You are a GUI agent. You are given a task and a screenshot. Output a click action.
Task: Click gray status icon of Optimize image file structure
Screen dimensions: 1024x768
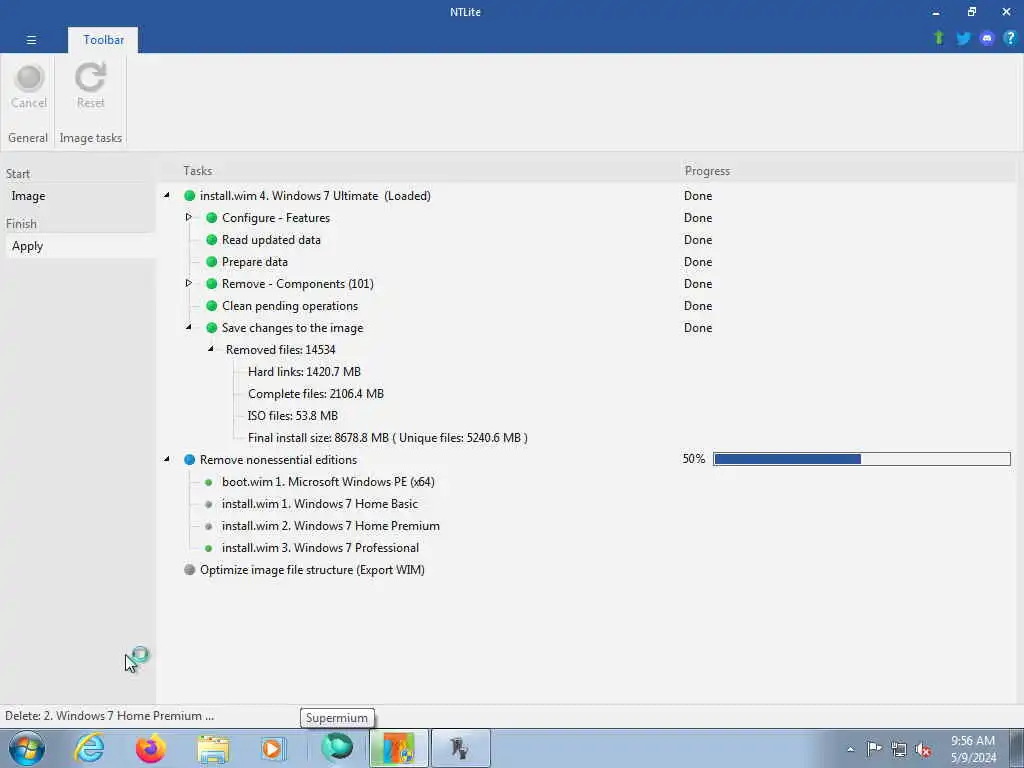pyautogui.click(x=189, y=569)
